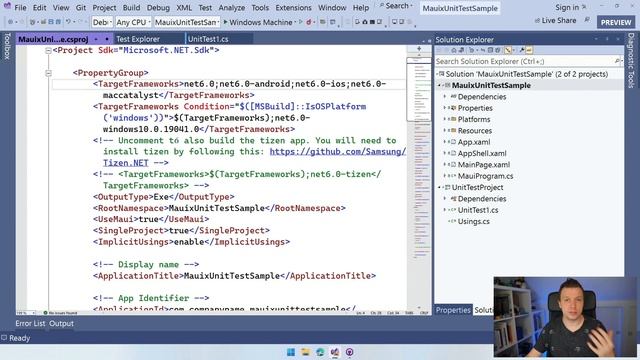Viewport: 640px width, 360px height.
Task: Switch to the Test Explorer tab
Action: tap(138, 39)
